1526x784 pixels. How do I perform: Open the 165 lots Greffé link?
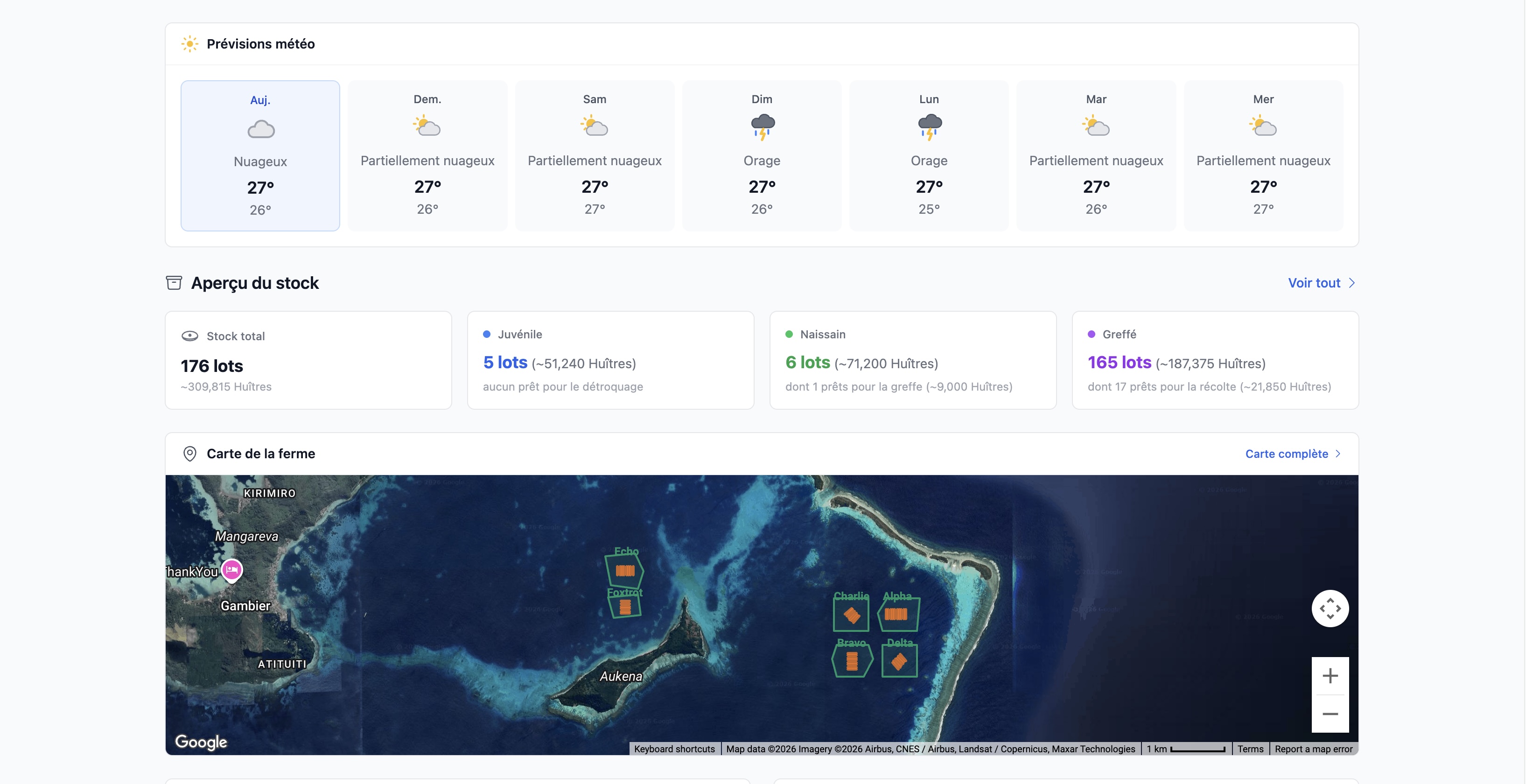(x=1120, y=362)
